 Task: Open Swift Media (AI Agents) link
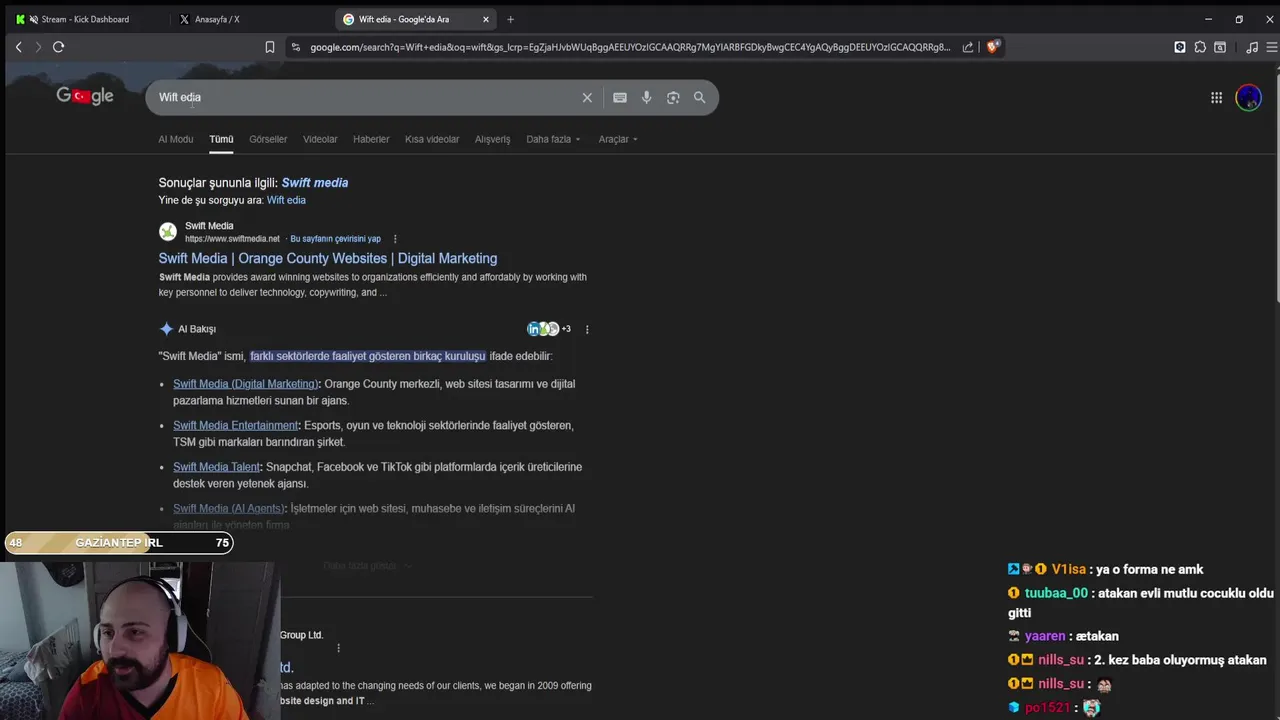(x=229, y=509)
